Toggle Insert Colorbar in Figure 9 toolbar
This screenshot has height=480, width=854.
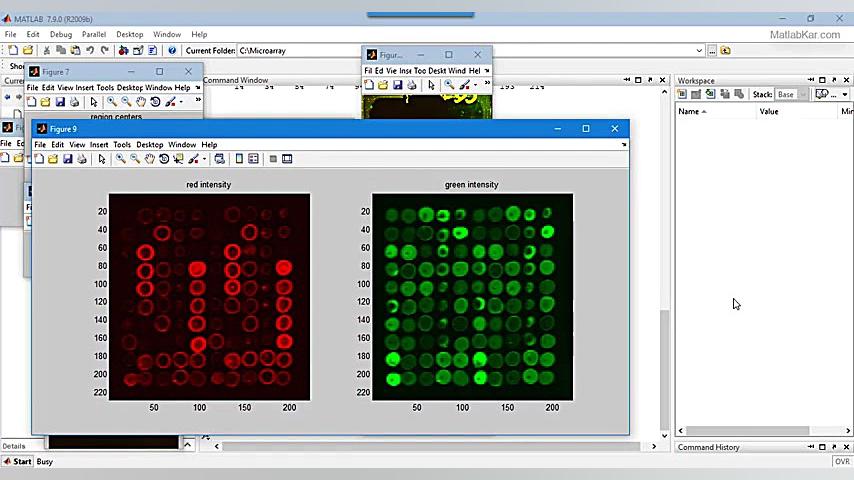tap(239, 159)
